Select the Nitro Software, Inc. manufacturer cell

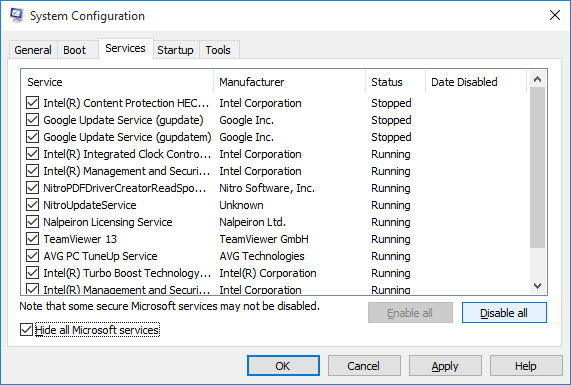click(267, 188)
